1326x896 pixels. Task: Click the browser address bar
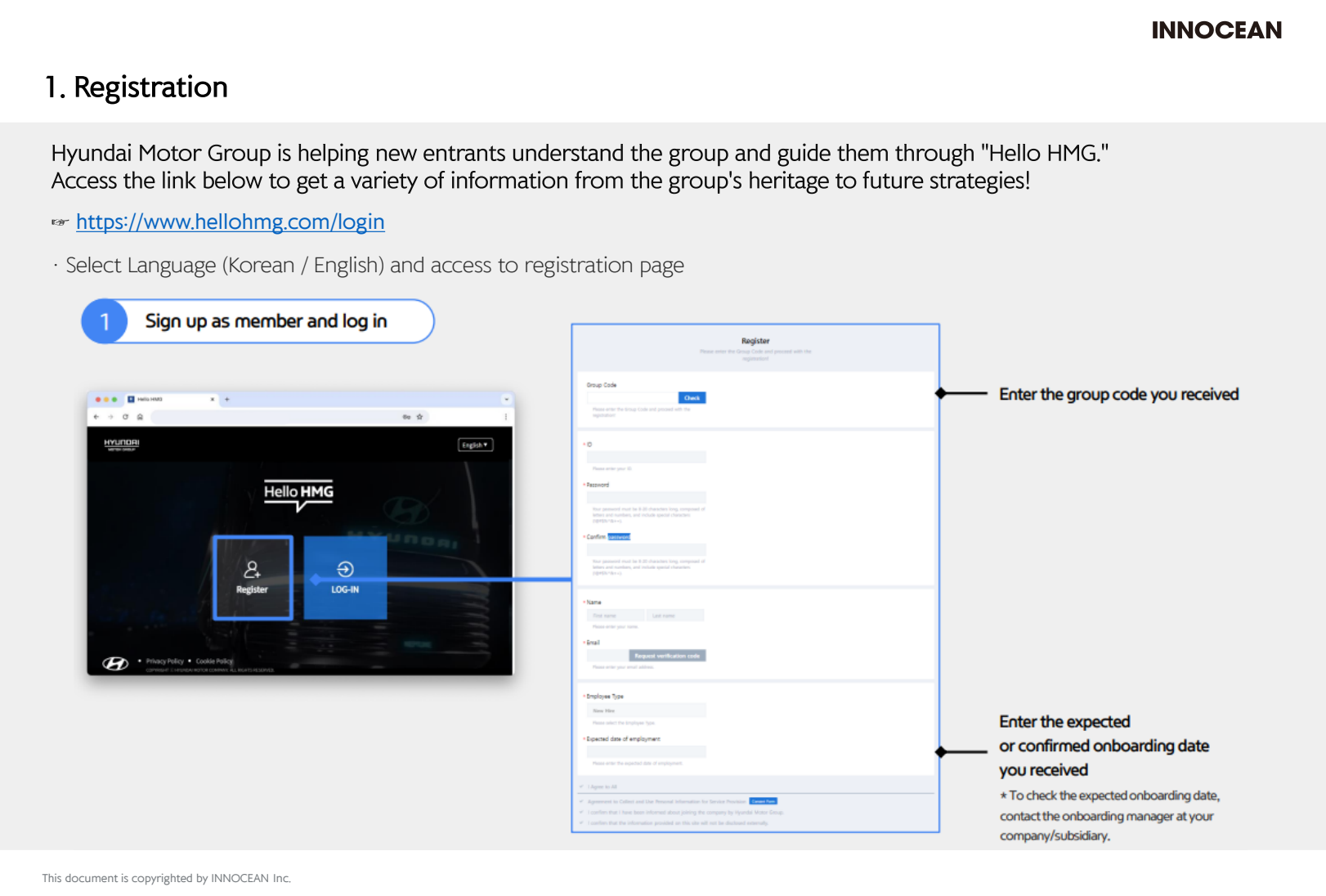click(289, 417)
